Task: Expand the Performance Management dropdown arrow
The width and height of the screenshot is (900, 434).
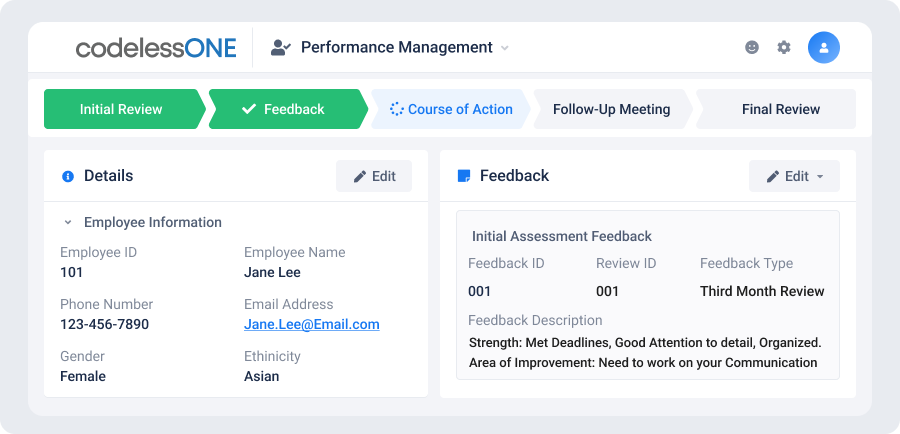Action: [x=505, y=48]
